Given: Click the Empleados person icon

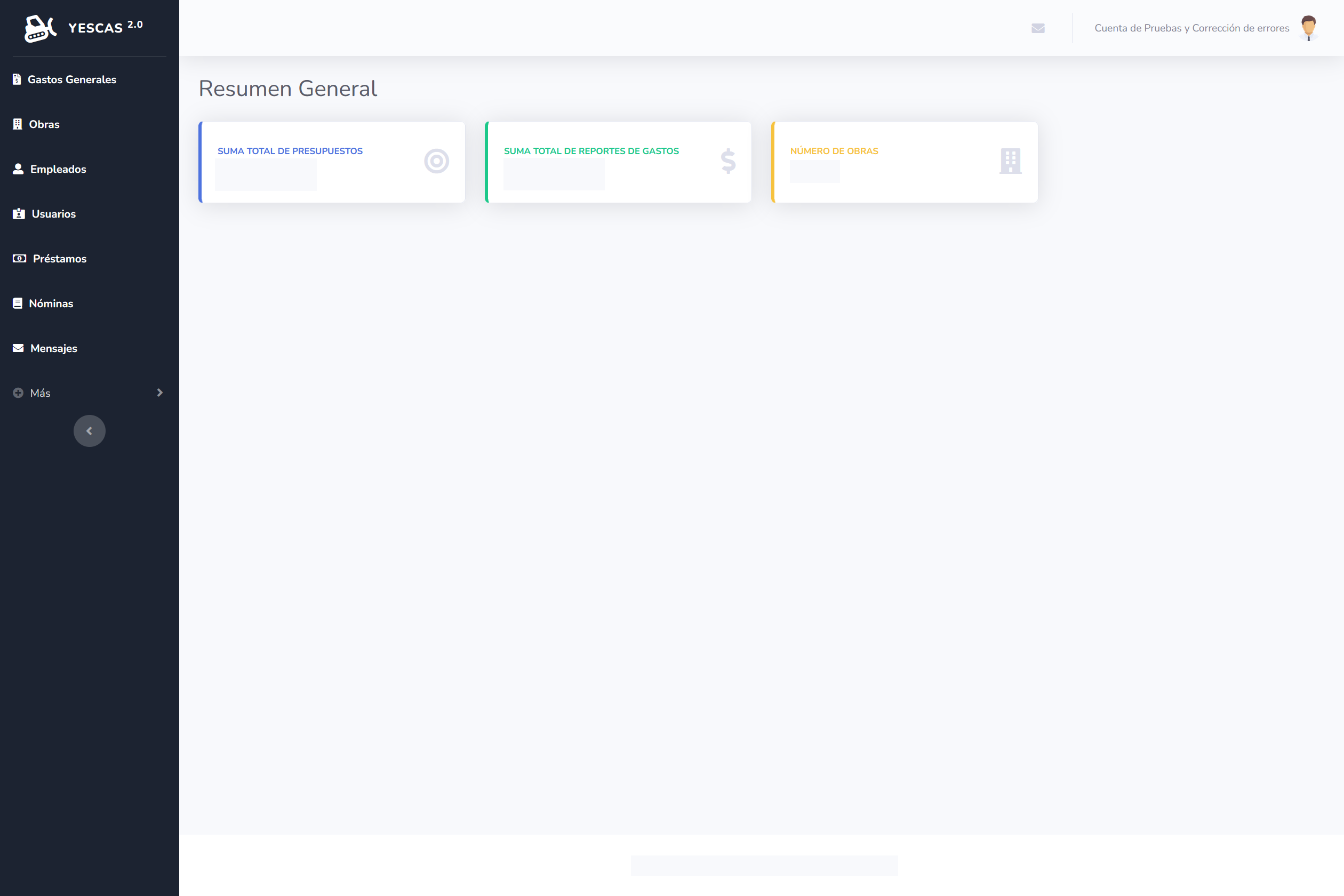Looking at the screenshot, I should coord(18,169).
